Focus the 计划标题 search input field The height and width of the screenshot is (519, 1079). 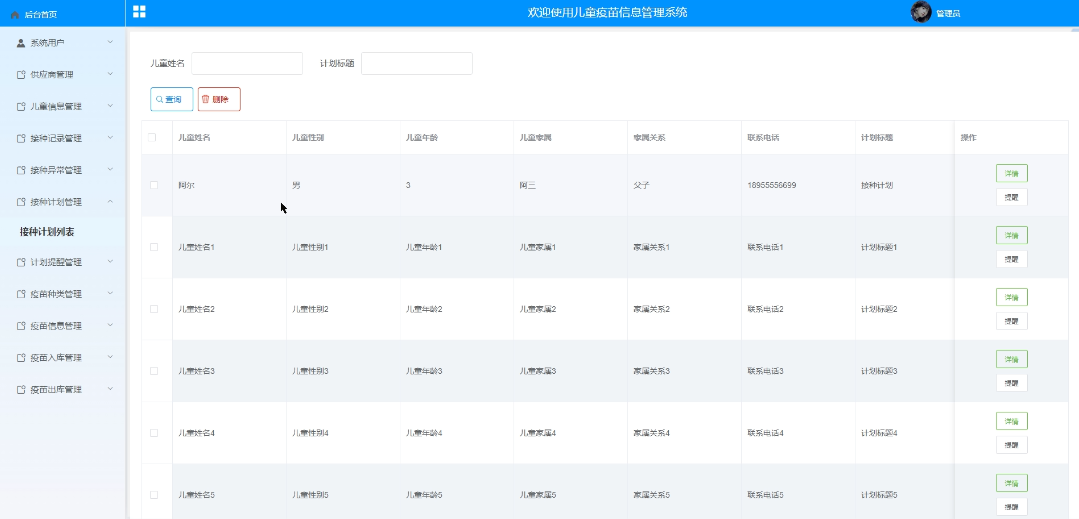tap(417, 63)
